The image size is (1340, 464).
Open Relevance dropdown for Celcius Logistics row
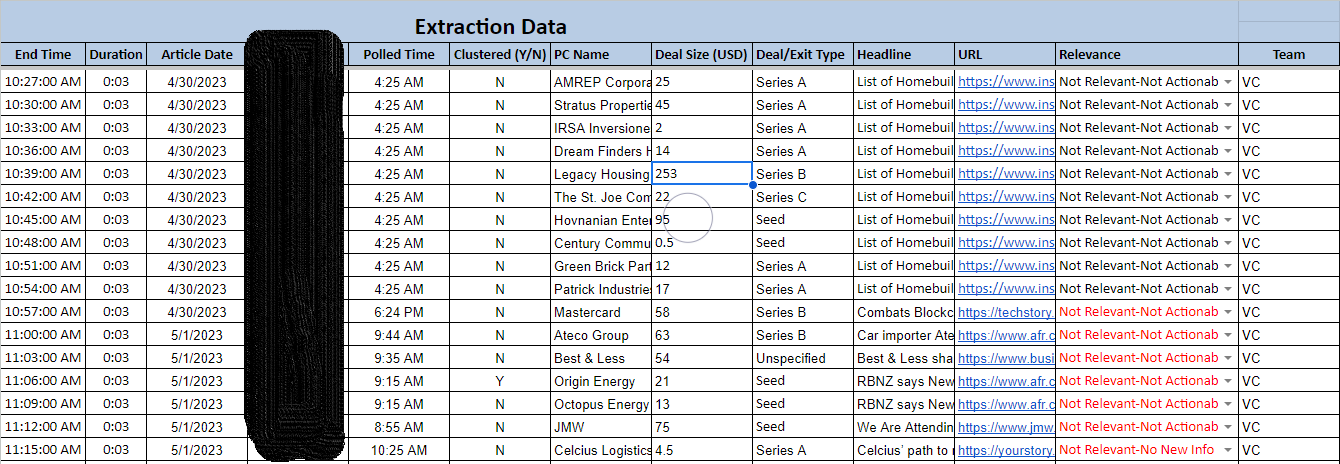[x=1228, y=450]
